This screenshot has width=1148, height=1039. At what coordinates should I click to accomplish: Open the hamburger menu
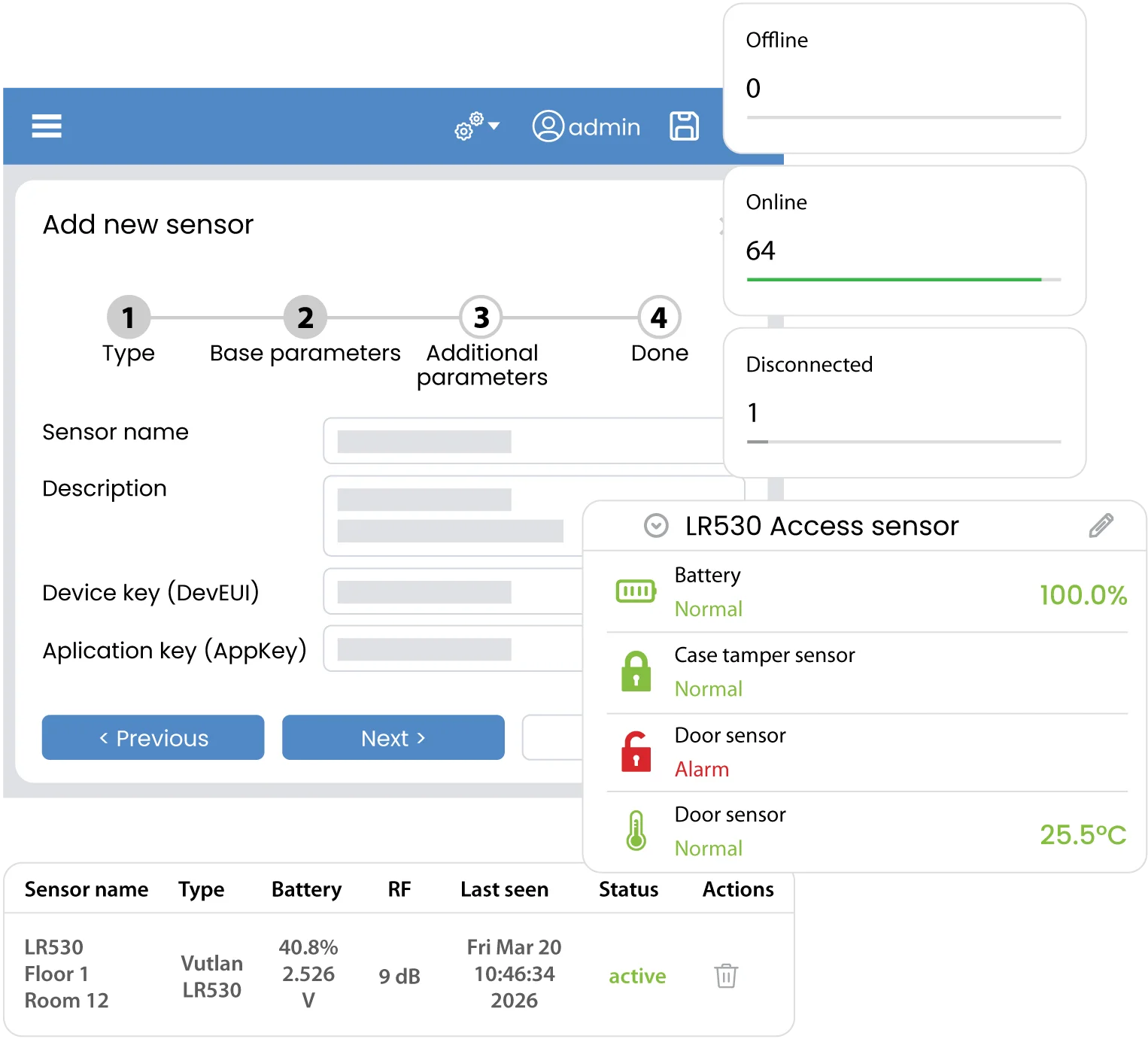pyautogui.click(x=47, y=126)
